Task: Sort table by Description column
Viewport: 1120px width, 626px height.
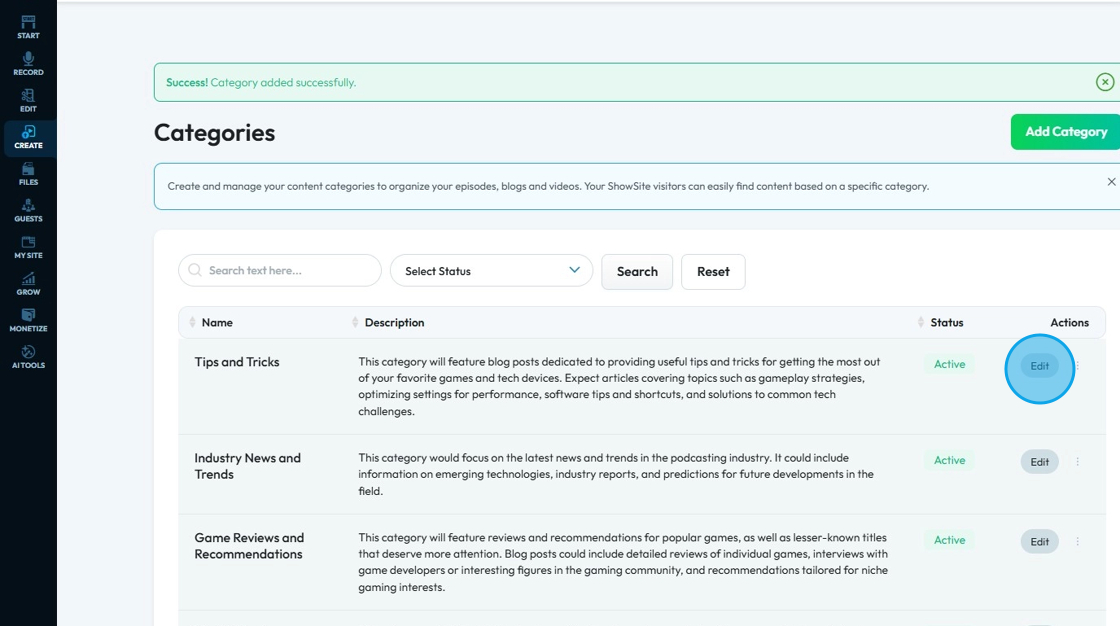Action: click(x=355, y=323)
